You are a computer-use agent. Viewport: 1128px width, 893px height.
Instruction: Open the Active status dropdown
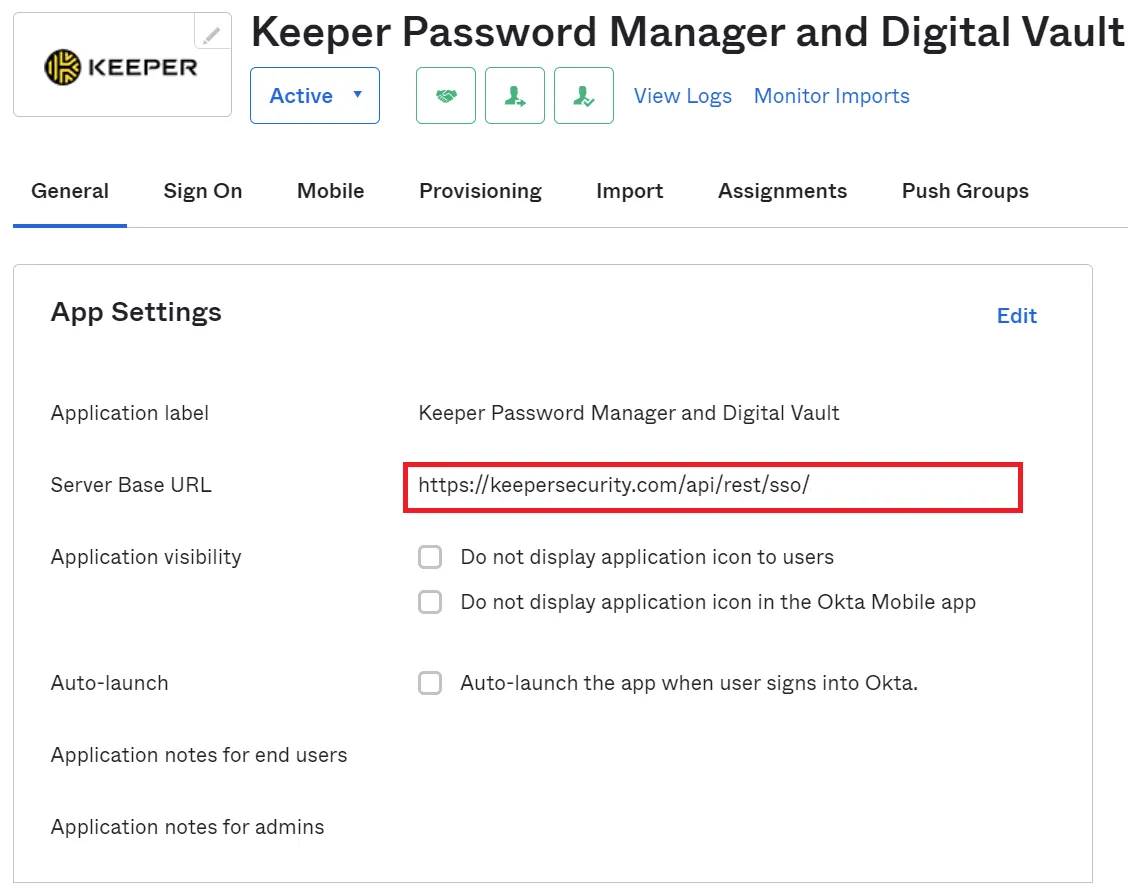coord(315,96)
